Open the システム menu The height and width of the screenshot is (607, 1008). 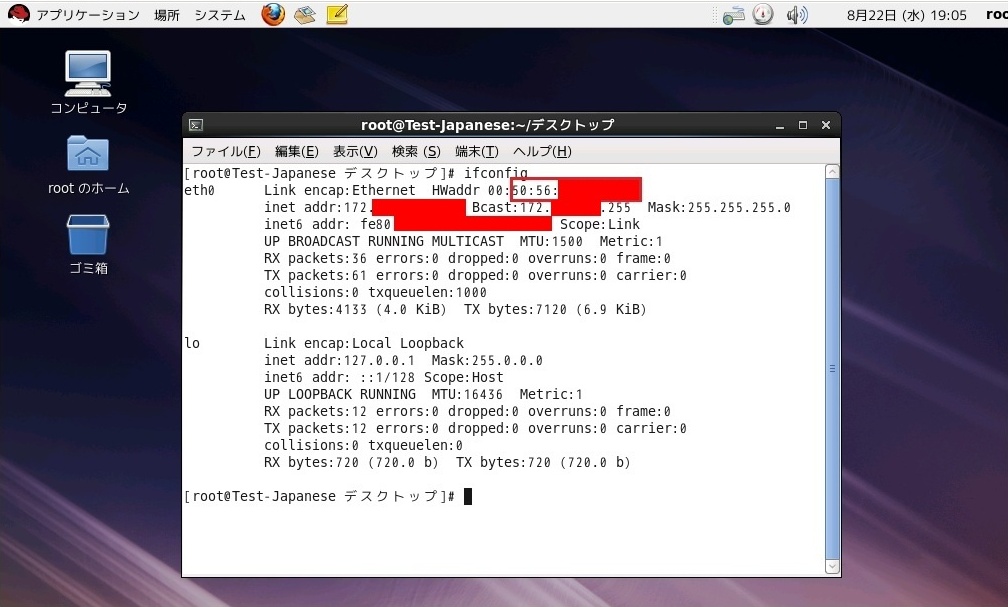point(220,15)
